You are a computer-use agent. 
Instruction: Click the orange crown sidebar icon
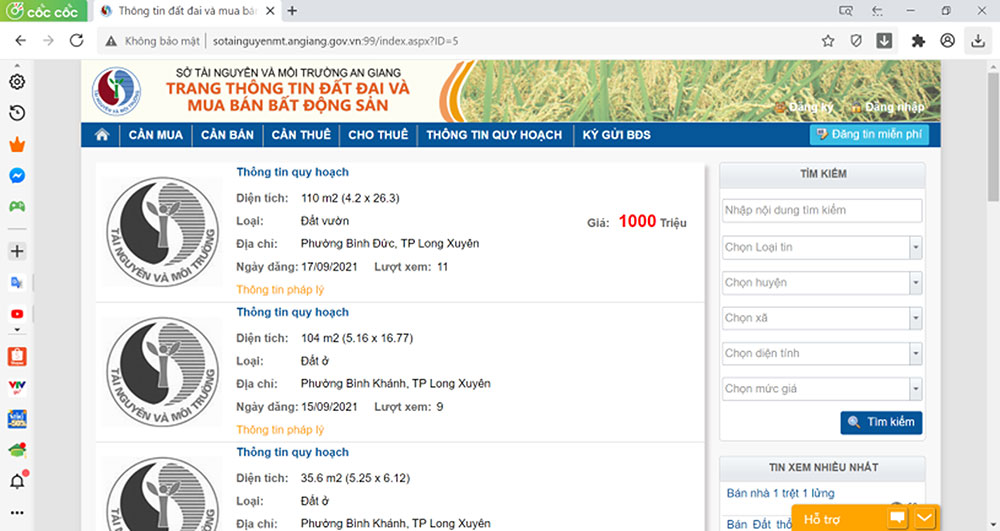(17, 145)
